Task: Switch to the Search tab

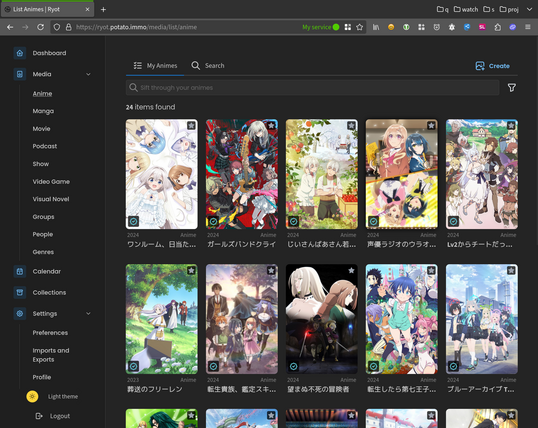Action: pyautogui.click(x=208, y=66)
